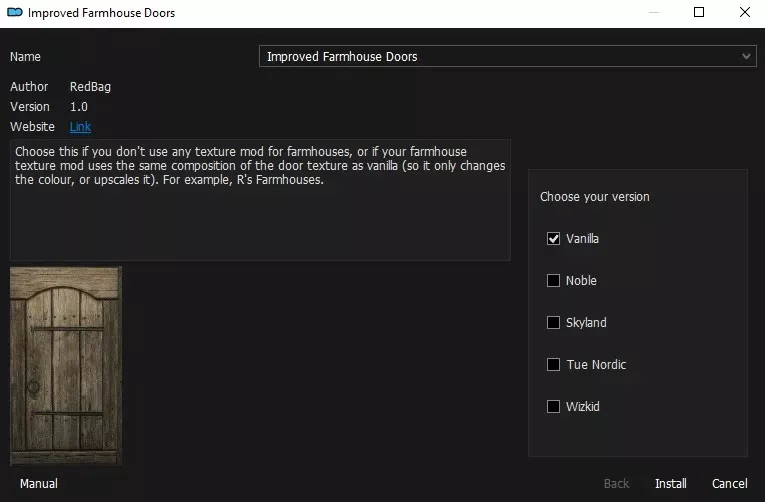765x502 pixels.
Task: Click the greyed-out Back button
Action: pyautogui.click(x=616, y=483)
